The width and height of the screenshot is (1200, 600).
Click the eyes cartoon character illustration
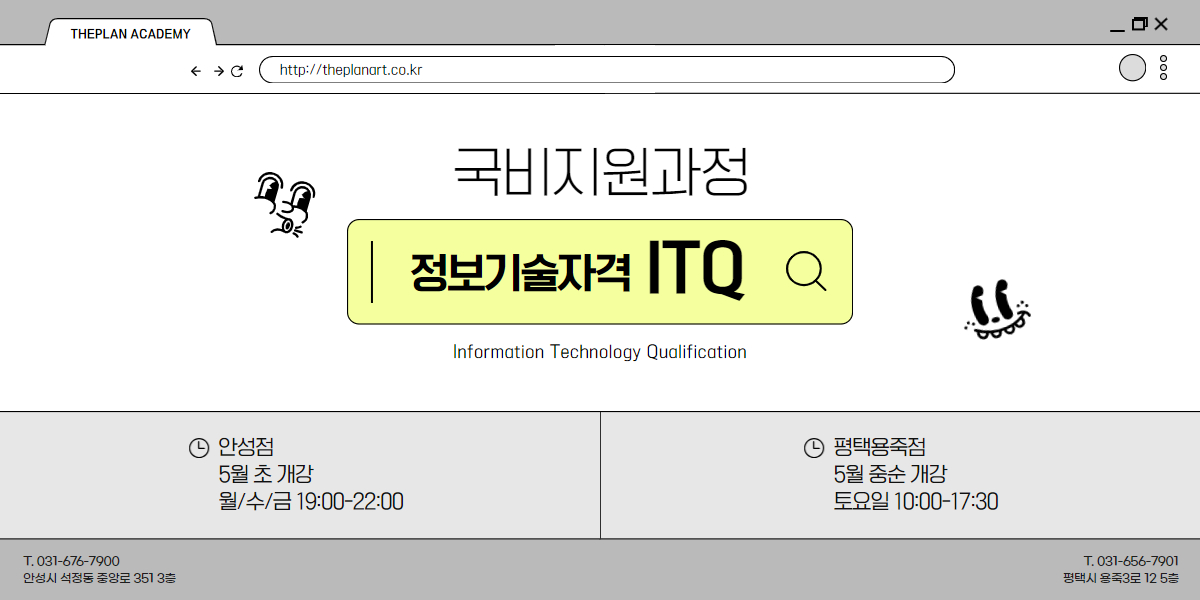[285, 204]
